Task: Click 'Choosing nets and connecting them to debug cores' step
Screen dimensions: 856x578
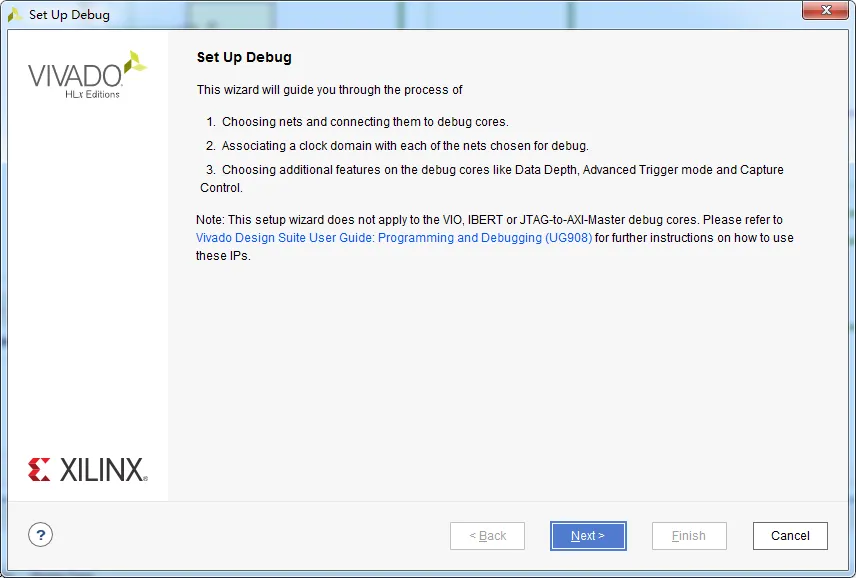Action: point(358,122)
